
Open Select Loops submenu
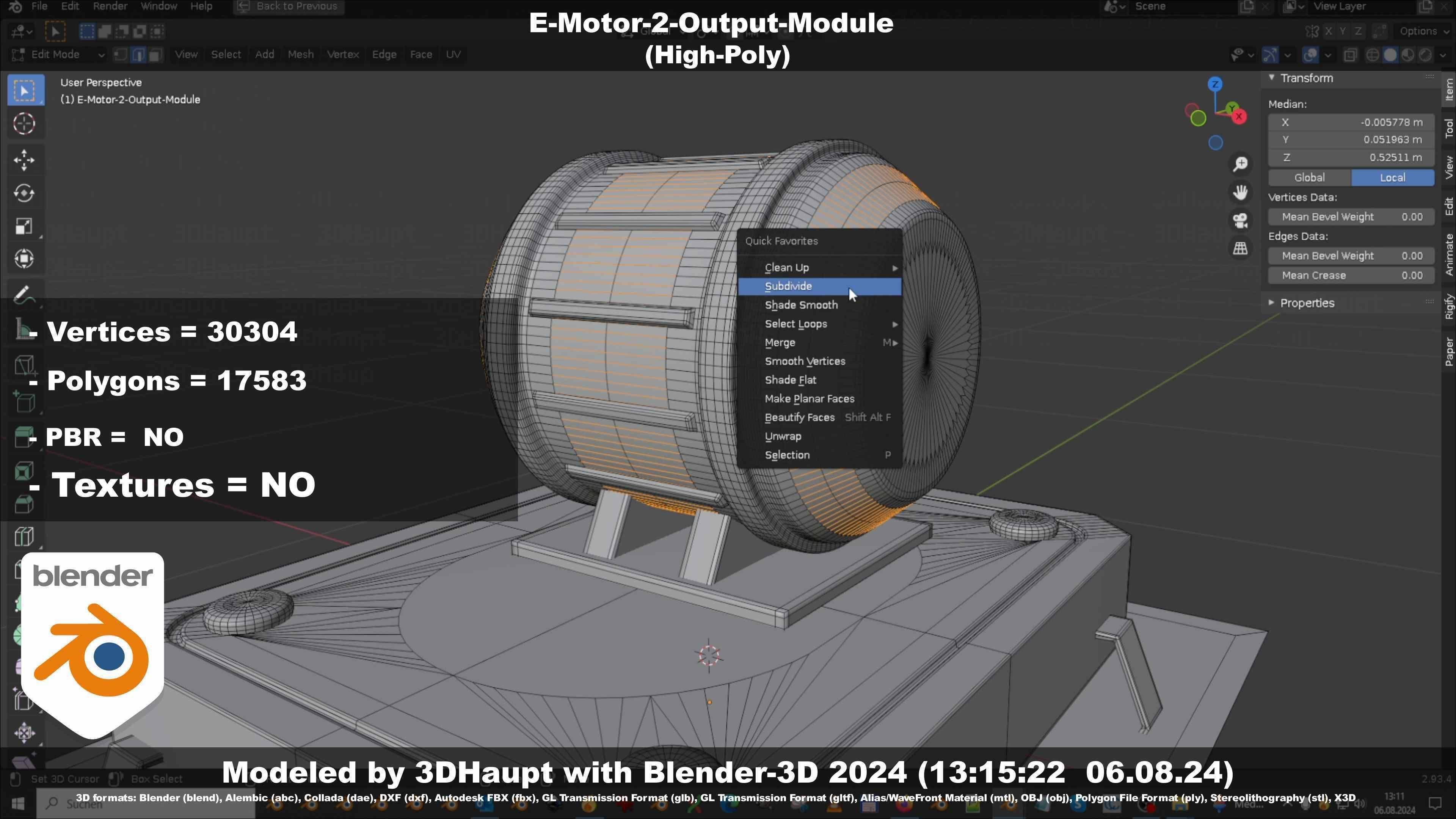pyautogui.click(x=819, y=324)
